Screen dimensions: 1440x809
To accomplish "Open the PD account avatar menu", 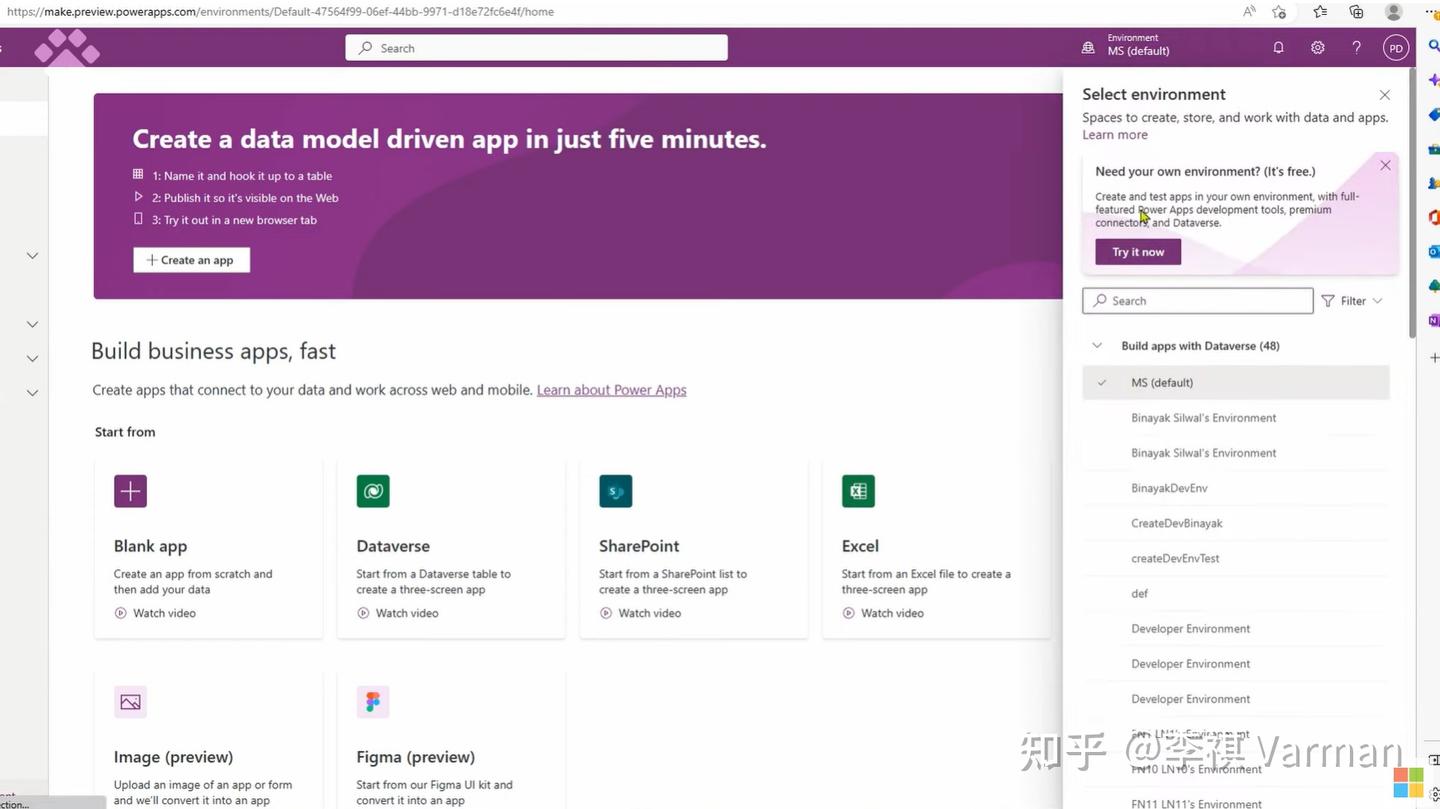I will (x=1396, y=48).
